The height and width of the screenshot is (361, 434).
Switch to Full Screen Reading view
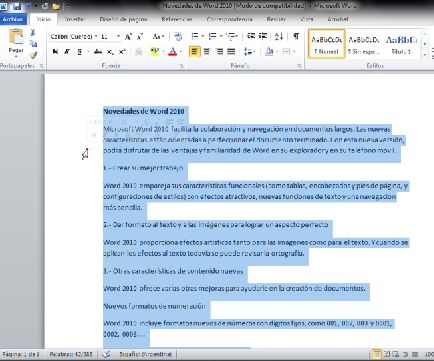tap(387, 354)
